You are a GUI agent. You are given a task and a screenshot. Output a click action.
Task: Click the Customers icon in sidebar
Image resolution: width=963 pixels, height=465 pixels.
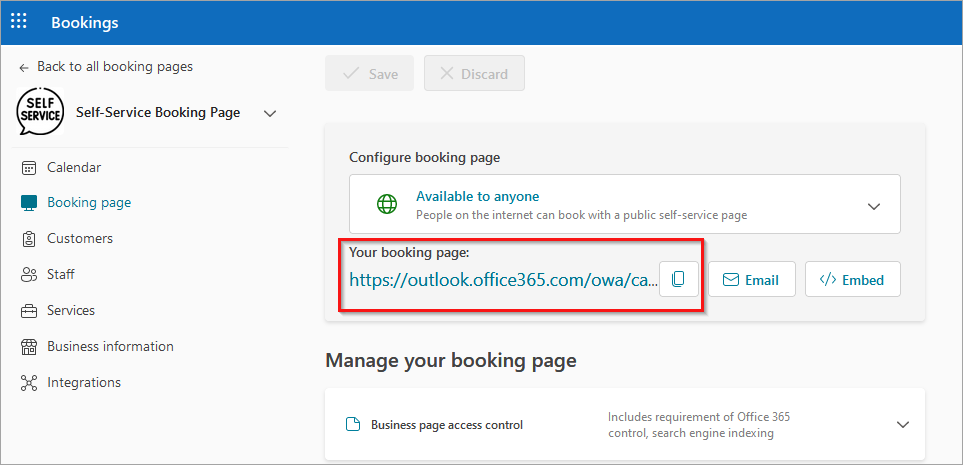(29, 239)
